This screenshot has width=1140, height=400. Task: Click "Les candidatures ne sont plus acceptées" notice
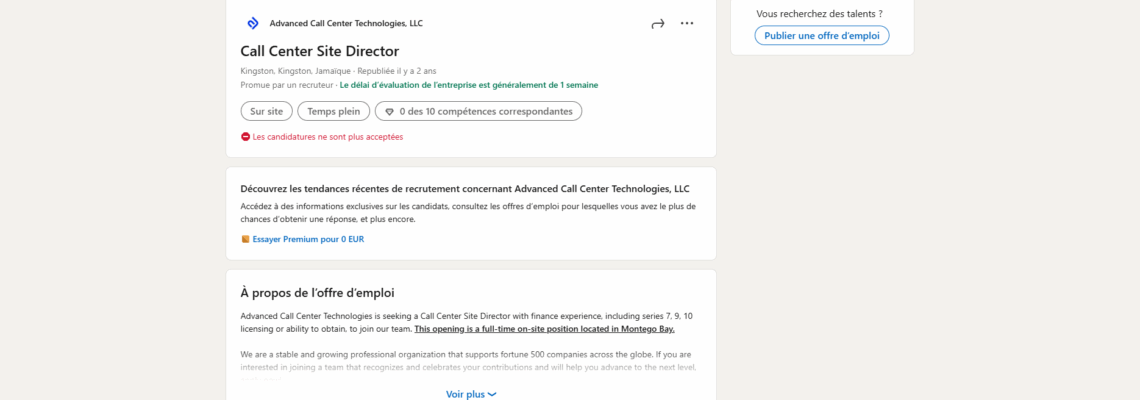coord(328,137)
